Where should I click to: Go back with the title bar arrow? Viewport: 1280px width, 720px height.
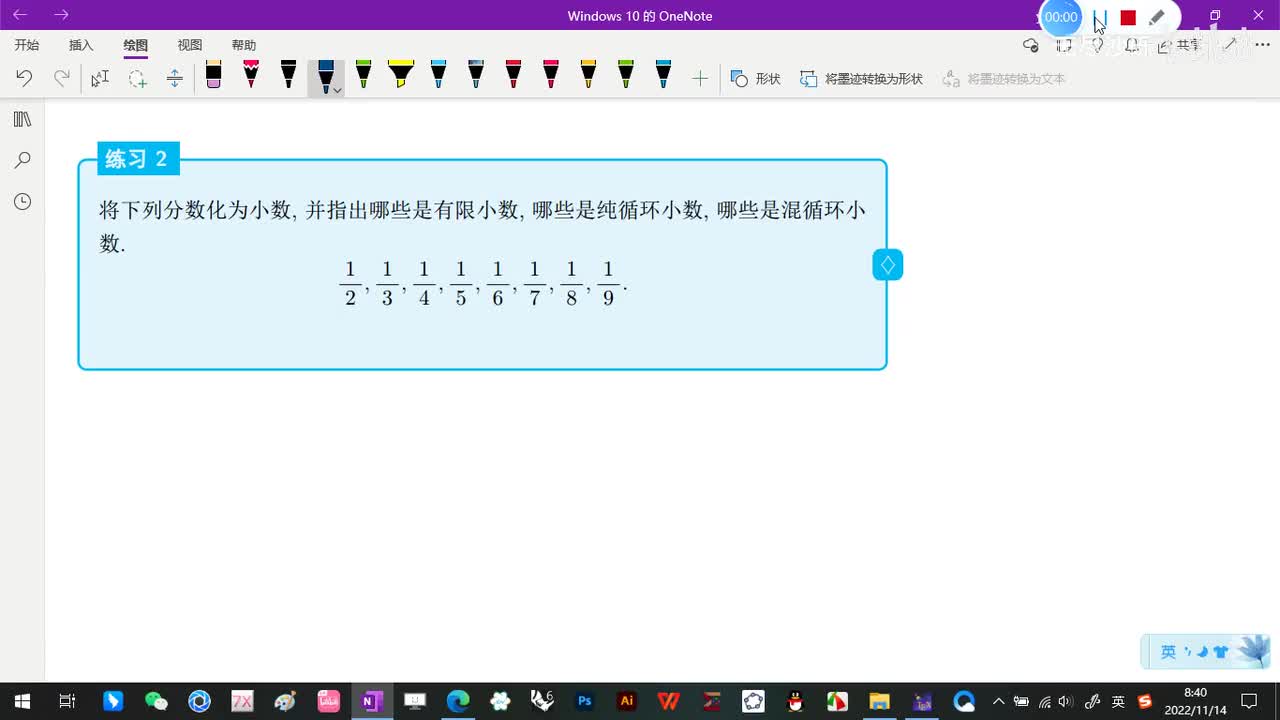pyautogui.click(x=20, y=15)
